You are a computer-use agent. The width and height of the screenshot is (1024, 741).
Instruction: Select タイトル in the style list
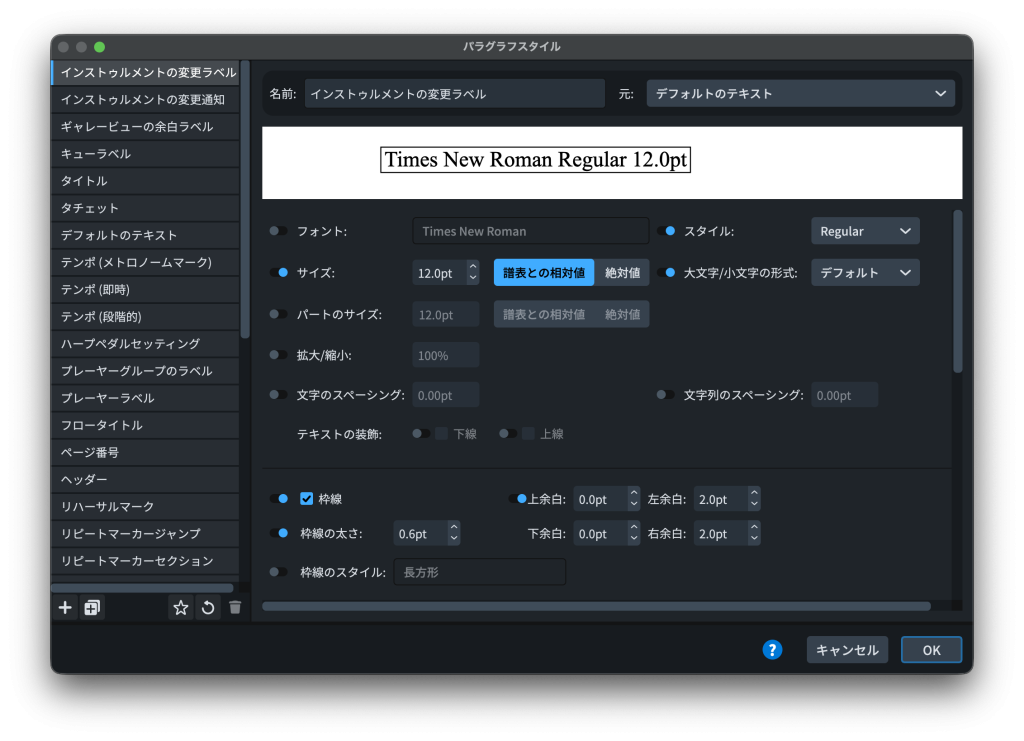point(84,181)
